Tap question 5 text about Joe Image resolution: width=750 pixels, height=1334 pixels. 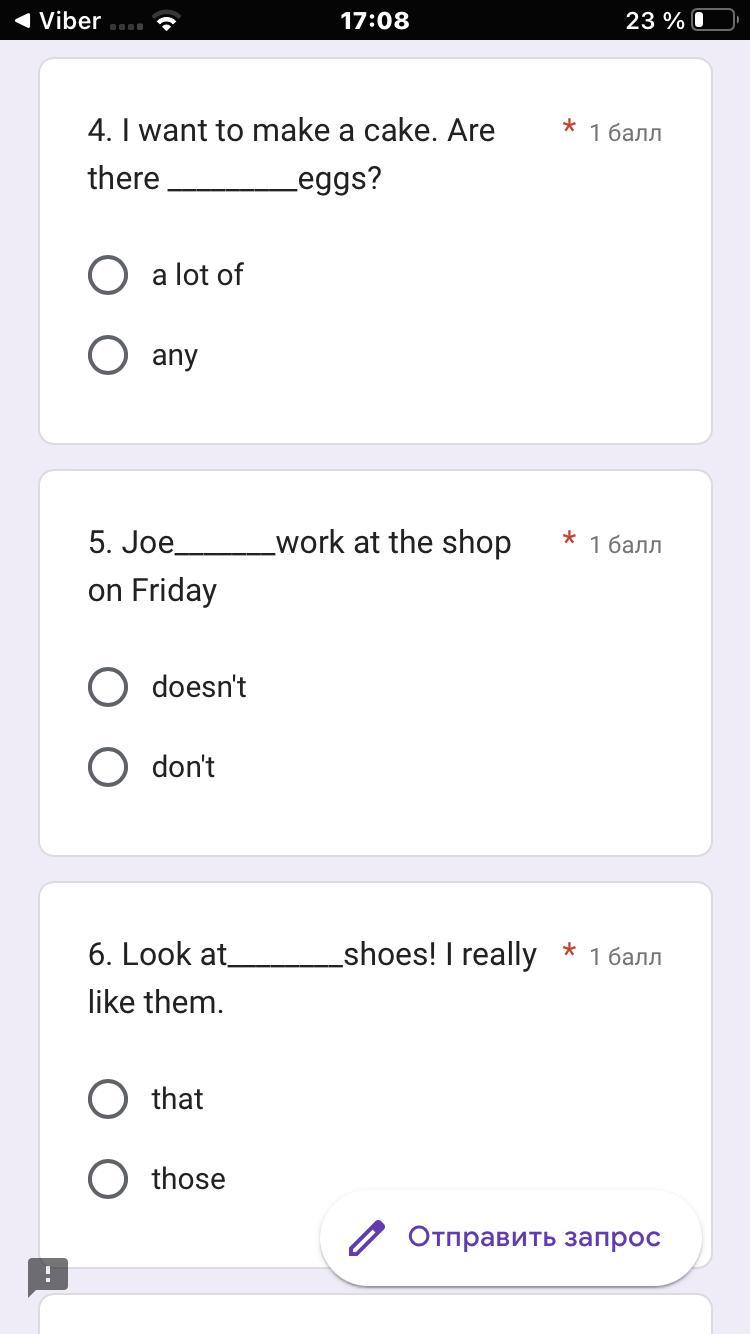299,566
